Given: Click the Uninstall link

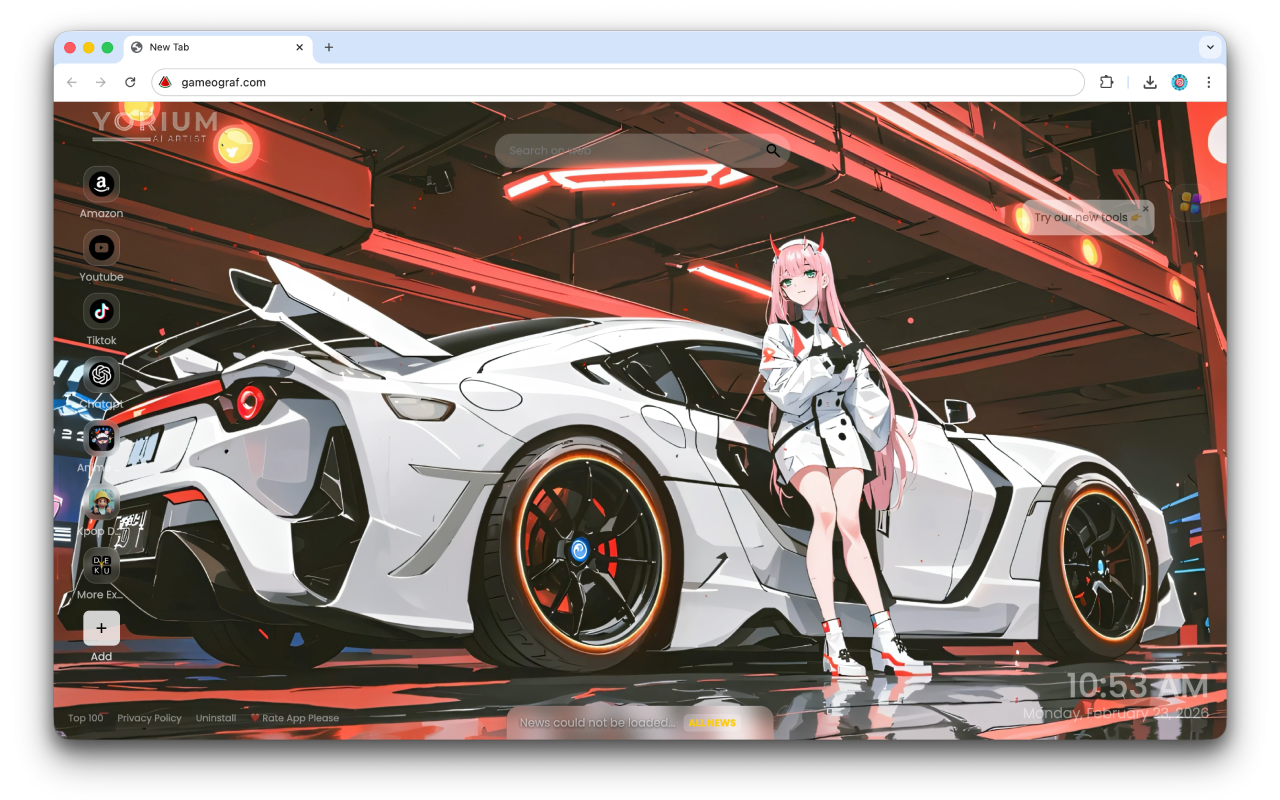Looking at the screenshot, I should click(216, 718).
